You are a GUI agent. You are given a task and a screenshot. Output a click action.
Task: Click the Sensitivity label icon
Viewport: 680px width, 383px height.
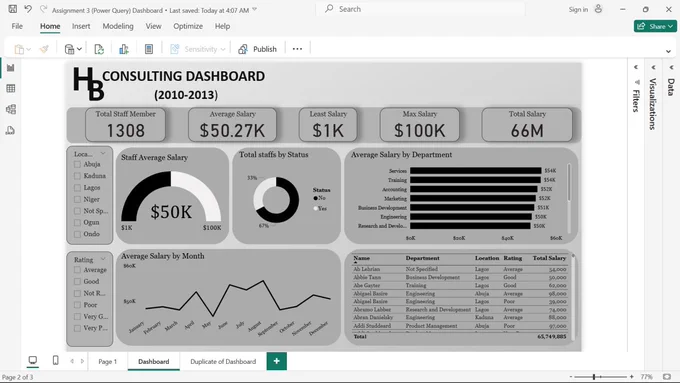174,49
